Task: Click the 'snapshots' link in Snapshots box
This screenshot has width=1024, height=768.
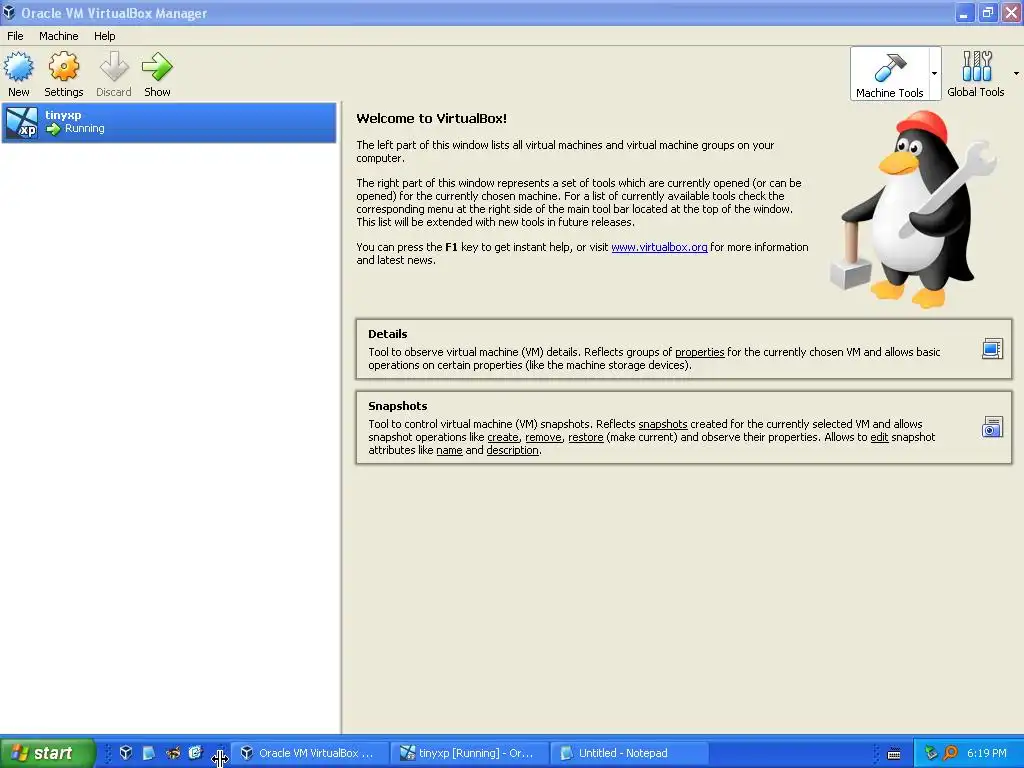Action: click(663, 424)
